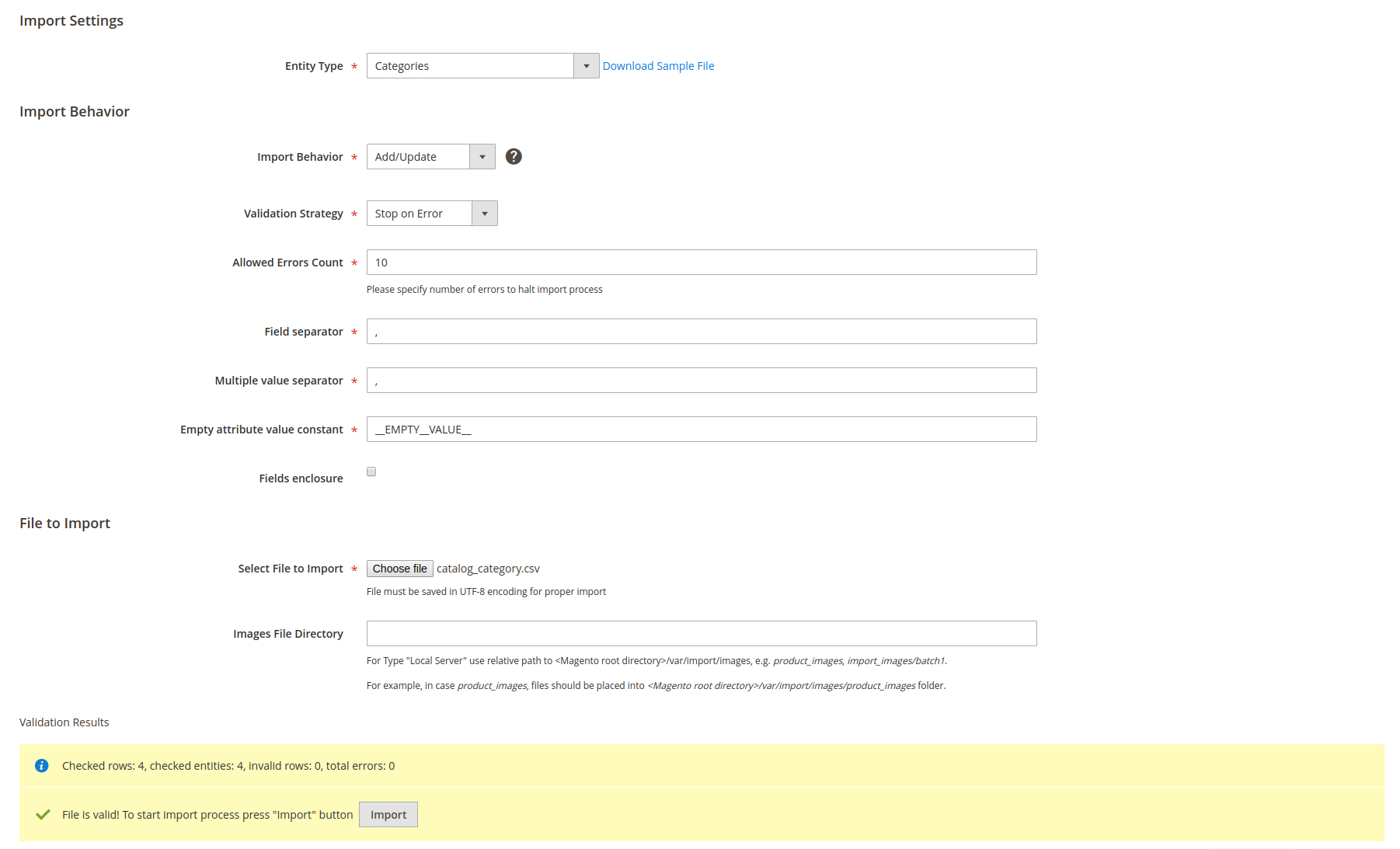Image resolution: width=1400 pixels, height=849 pixels.
Task: Click Choose file to select a new CSV
Action: tap(399, 568)
